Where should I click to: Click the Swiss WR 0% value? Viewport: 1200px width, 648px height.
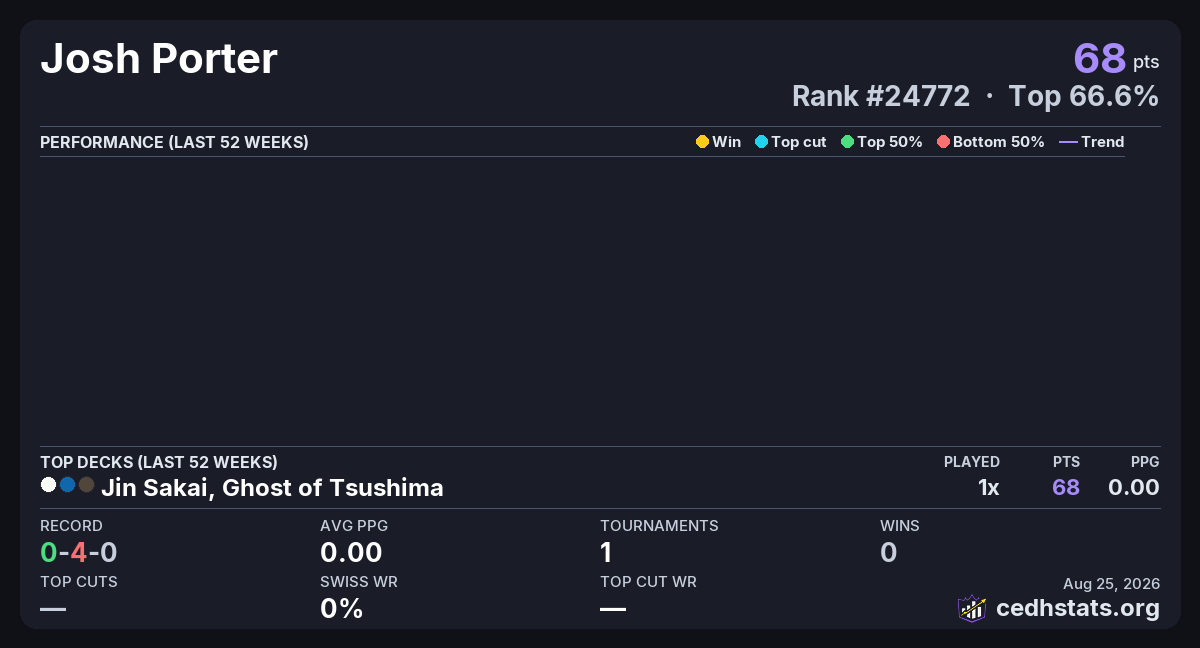pyautogui.click(x=341, y=608)
